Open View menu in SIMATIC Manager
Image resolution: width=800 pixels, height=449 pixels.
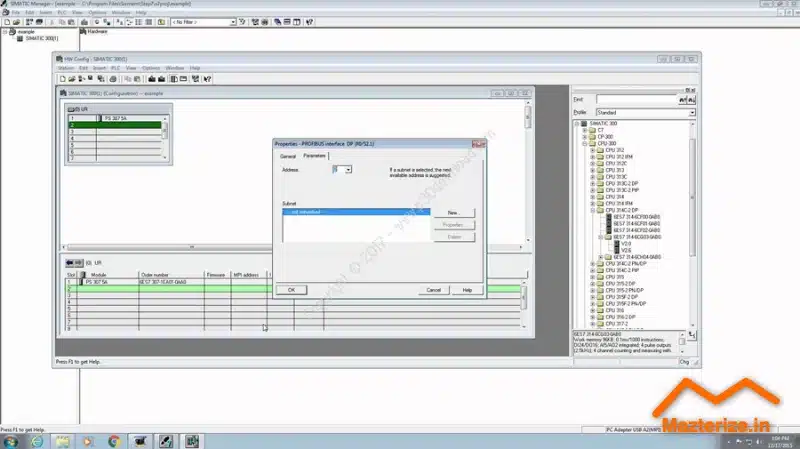(77, 12)
